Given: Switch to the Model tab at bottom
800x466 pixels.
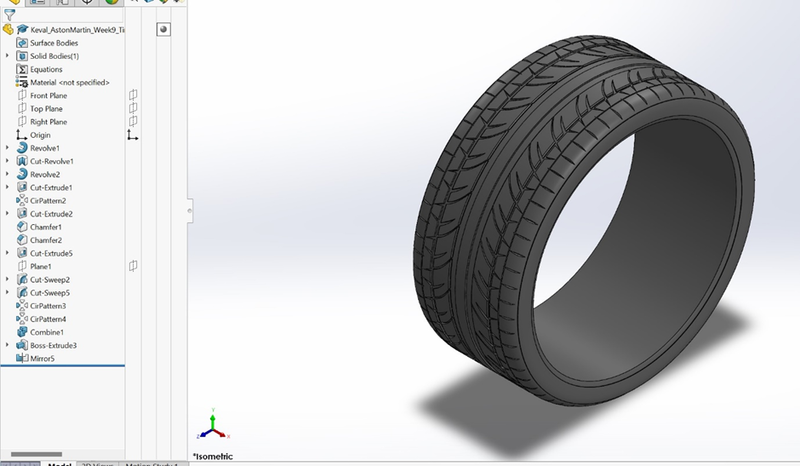Looking at the screenshot, I should 59,464.
